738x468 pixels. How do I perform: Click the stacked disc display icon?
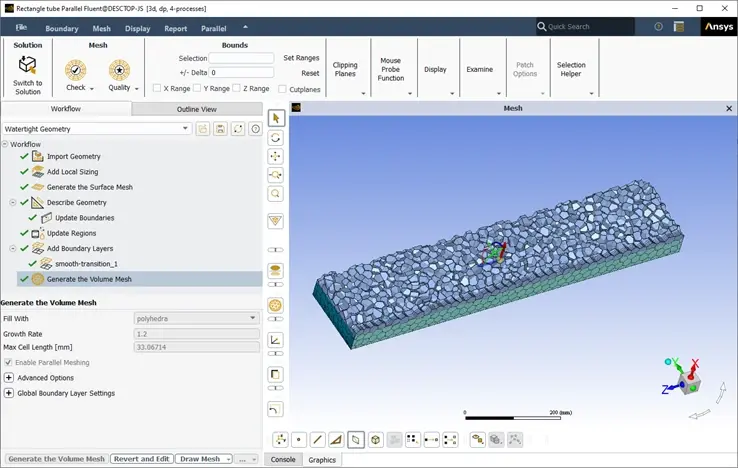(276, 271)
